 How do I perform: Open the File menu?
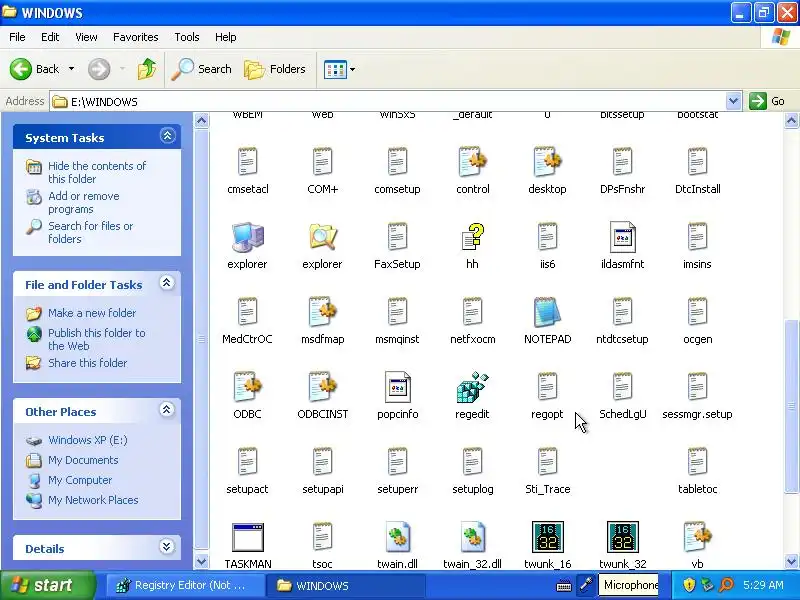click(17, 37)
